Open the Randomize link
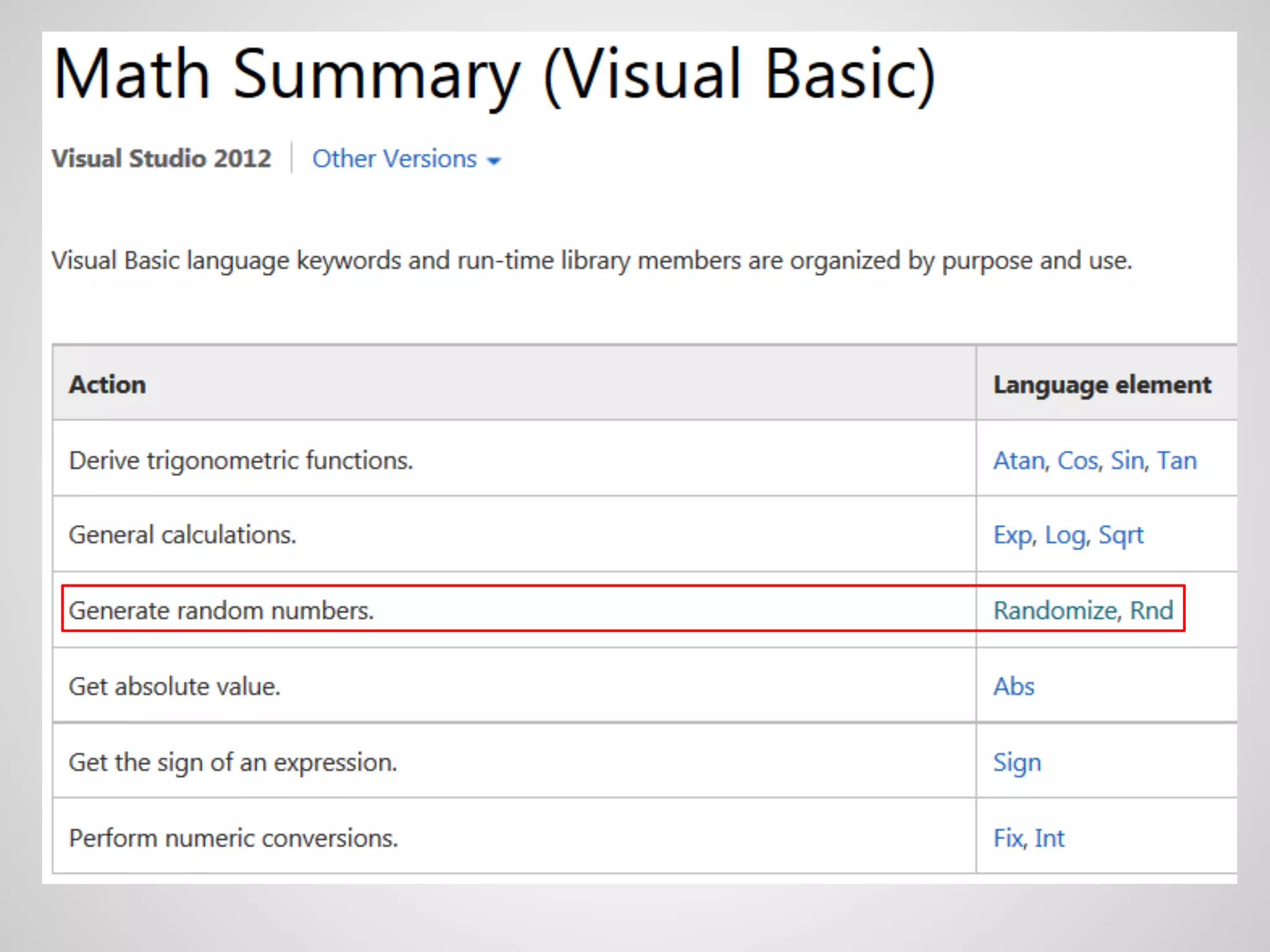The width and height of the screenshot is (1270, 952). pos(1055,610)
